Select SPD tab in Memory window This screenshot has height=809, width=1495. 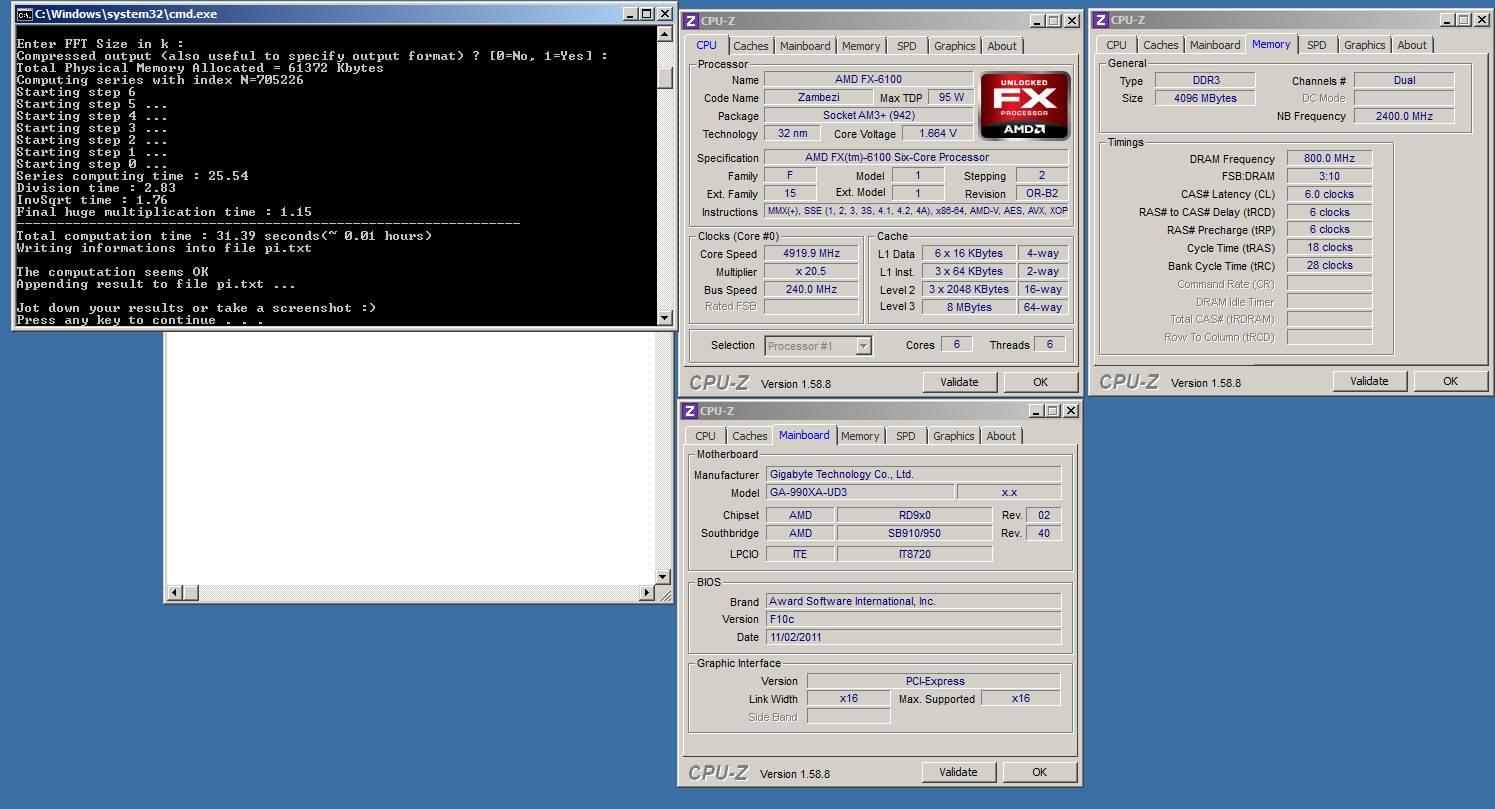(x=1317, y=45)
